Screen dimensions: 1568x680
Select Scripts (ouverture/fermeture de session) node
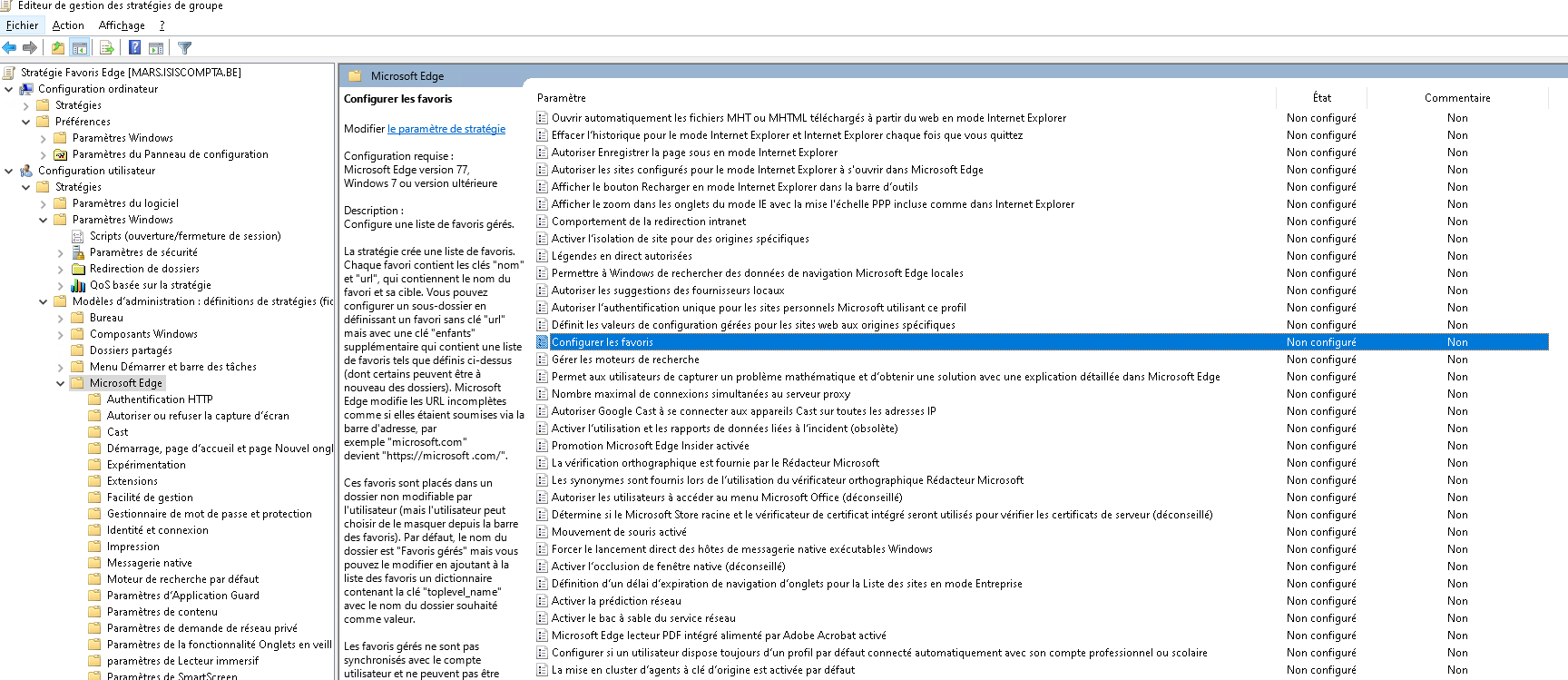click(x=184, y=236)
